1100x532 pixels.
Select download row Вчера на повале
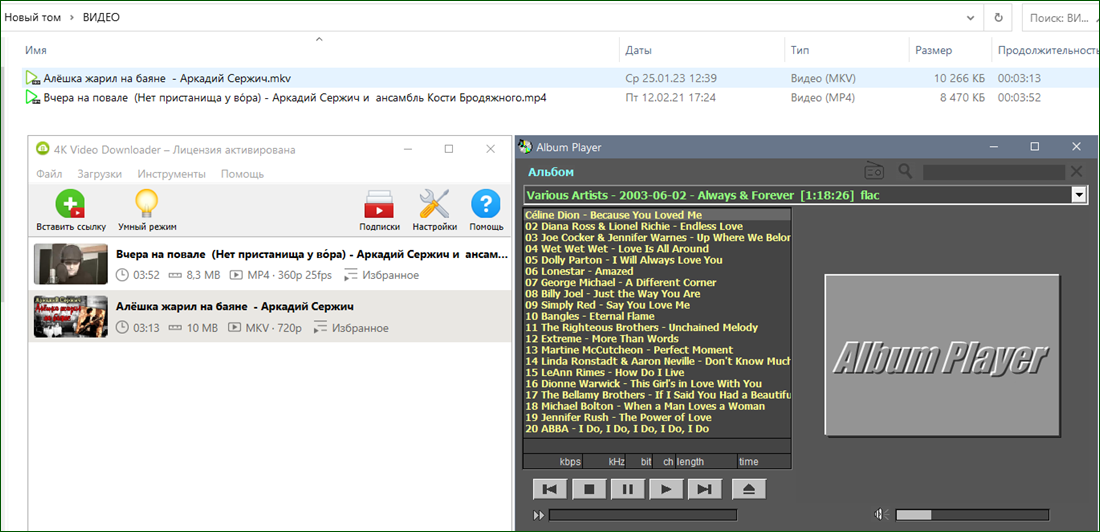pos(270,264)
